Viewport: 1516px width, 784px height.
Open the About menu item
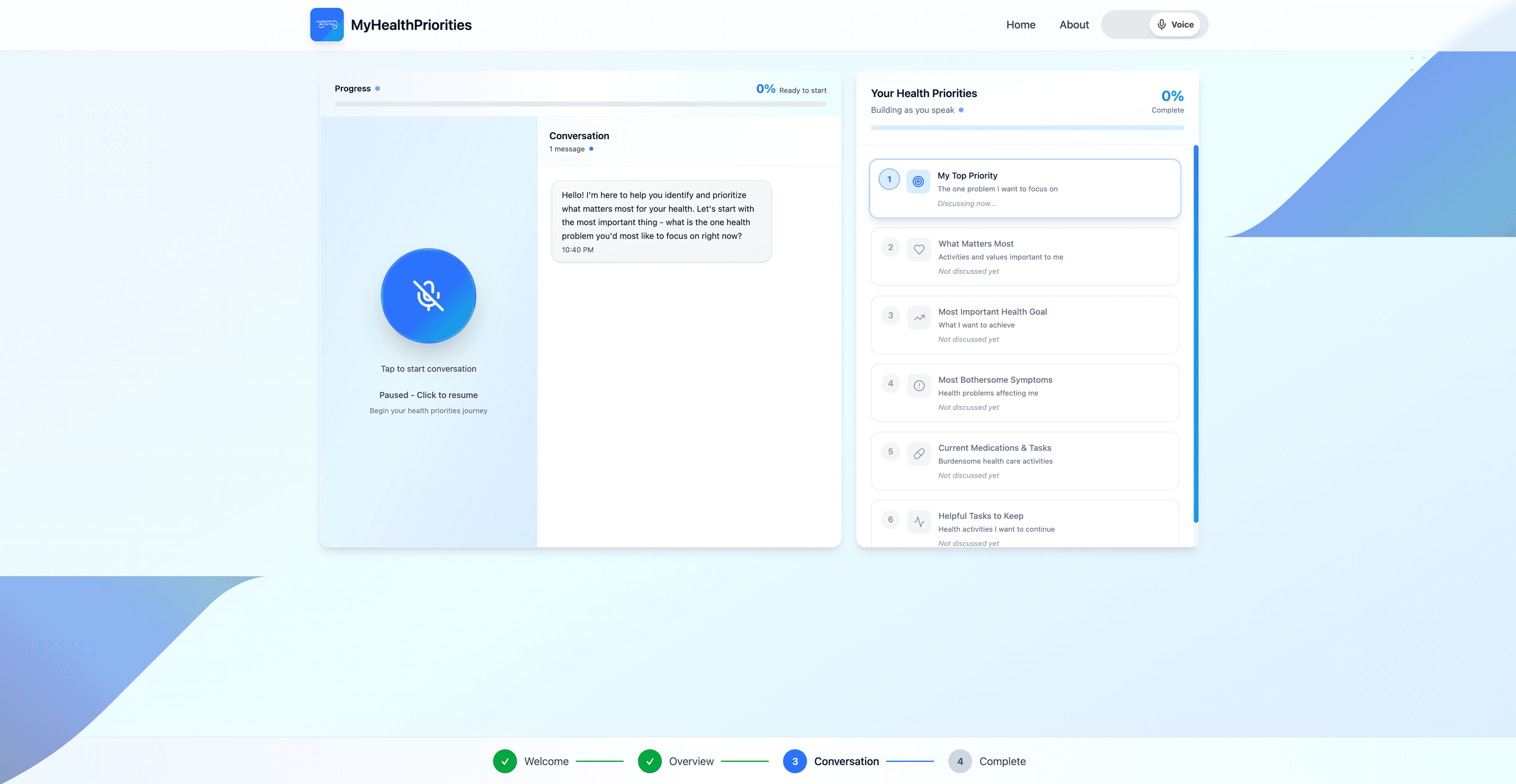pyautogui.click(x=1074, y=25)
